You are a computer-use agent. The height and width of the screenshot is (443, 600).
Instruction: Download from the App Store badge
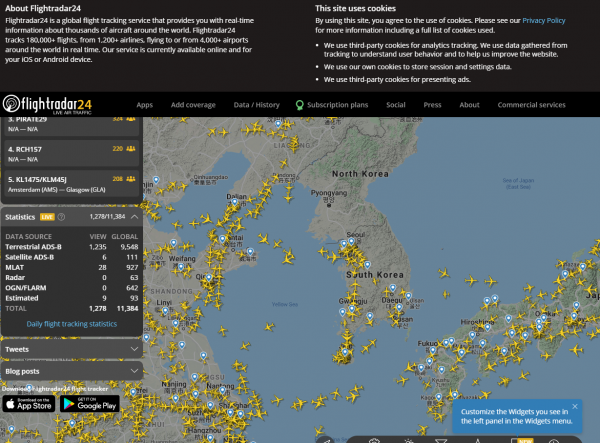29,404
